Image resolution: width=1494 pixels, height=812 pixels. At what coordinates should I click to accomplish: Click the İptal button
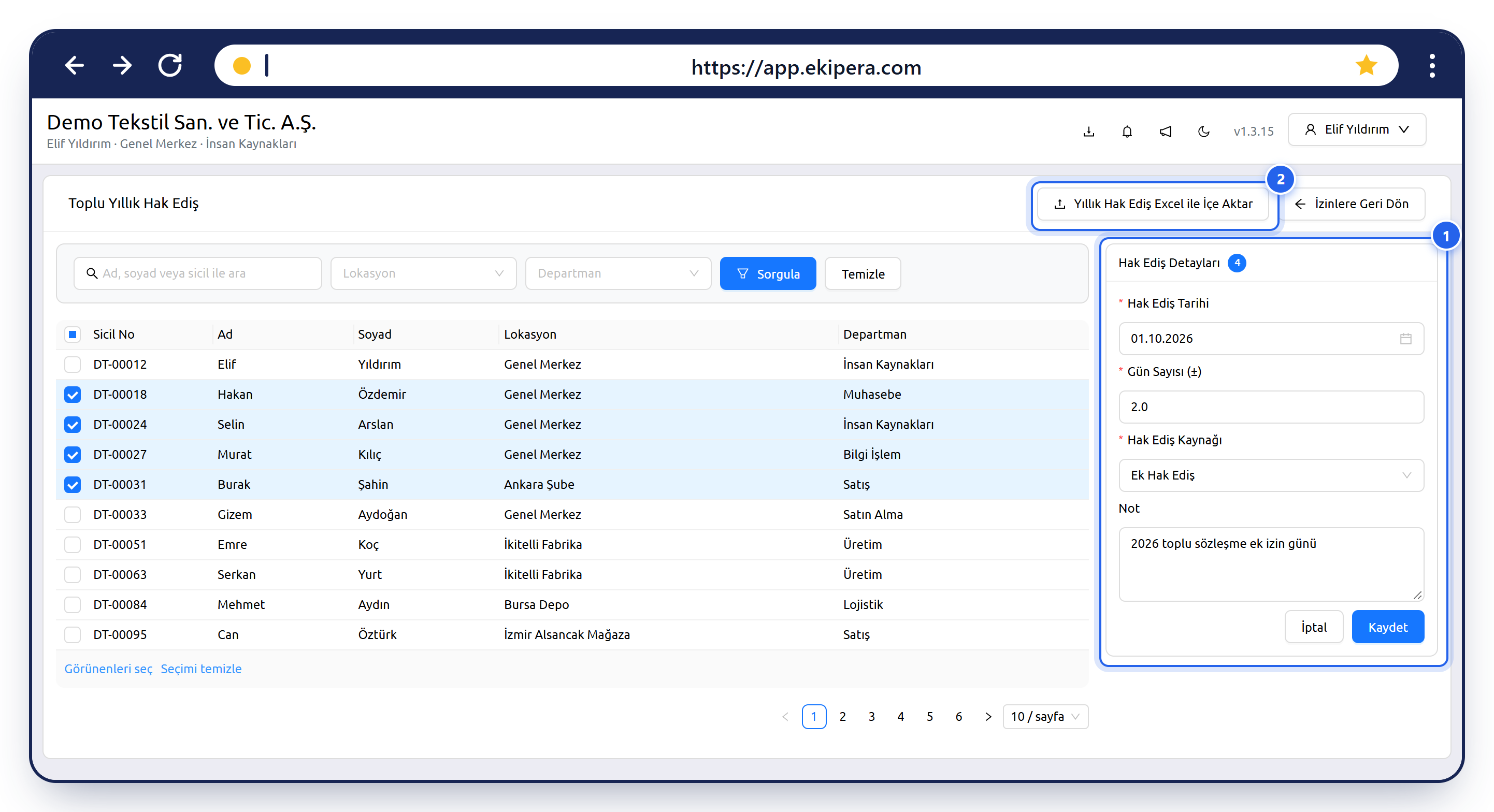1314,627
